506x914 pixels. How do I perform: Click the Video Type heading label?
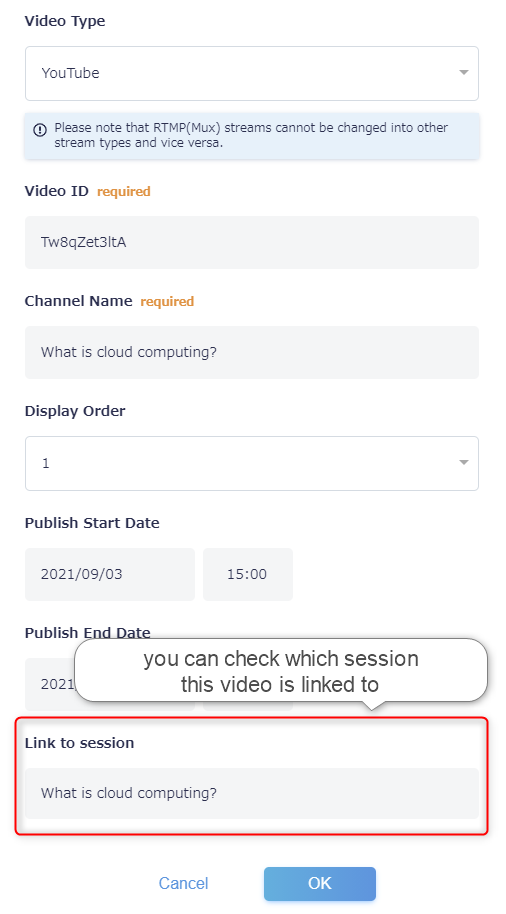pyautogui.click(x=65, y=22)
